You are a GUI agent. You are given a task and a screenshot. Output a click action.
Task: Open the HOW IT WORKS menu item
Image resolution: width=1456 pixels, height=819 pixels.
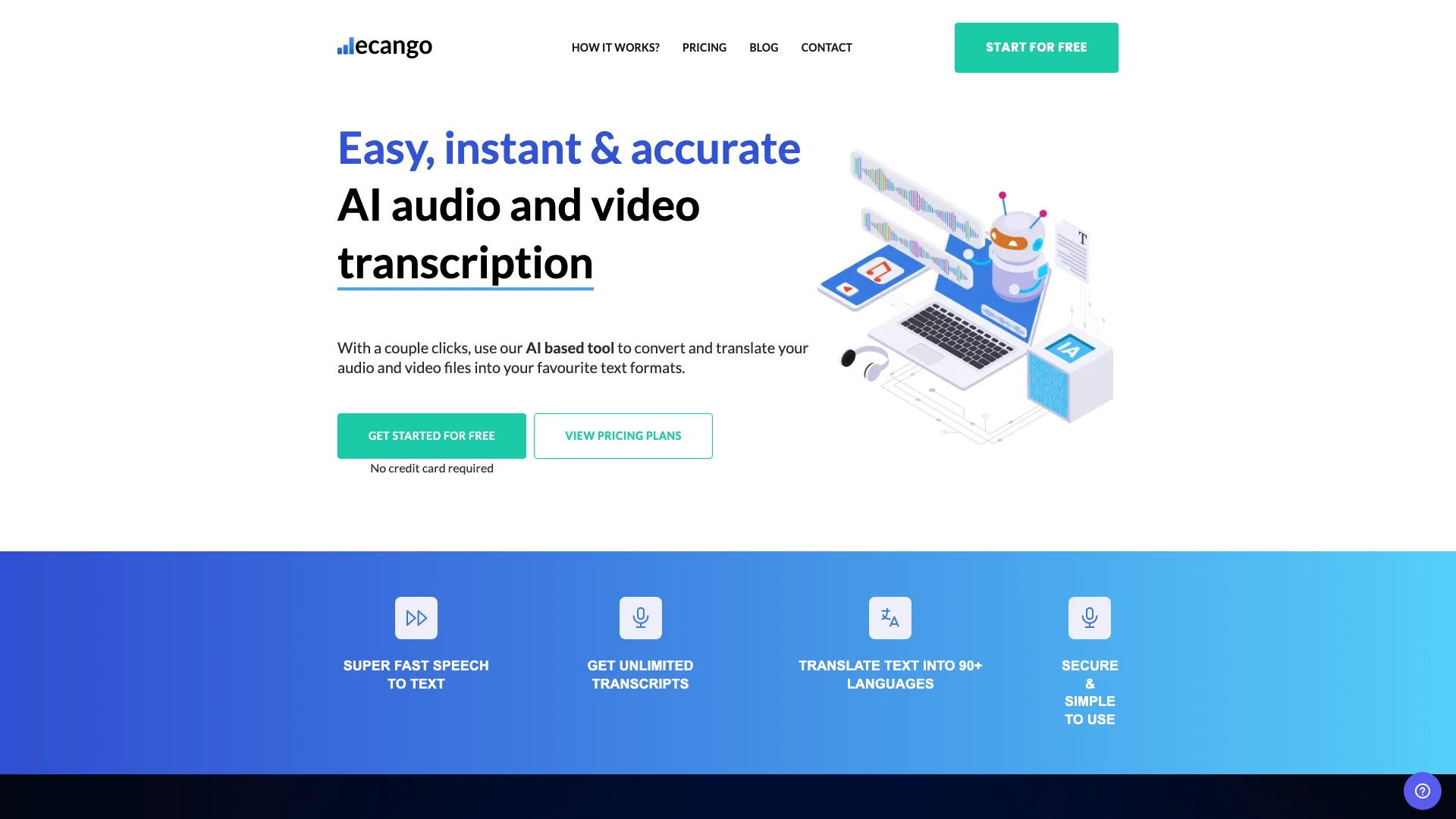tap(615, 47)
